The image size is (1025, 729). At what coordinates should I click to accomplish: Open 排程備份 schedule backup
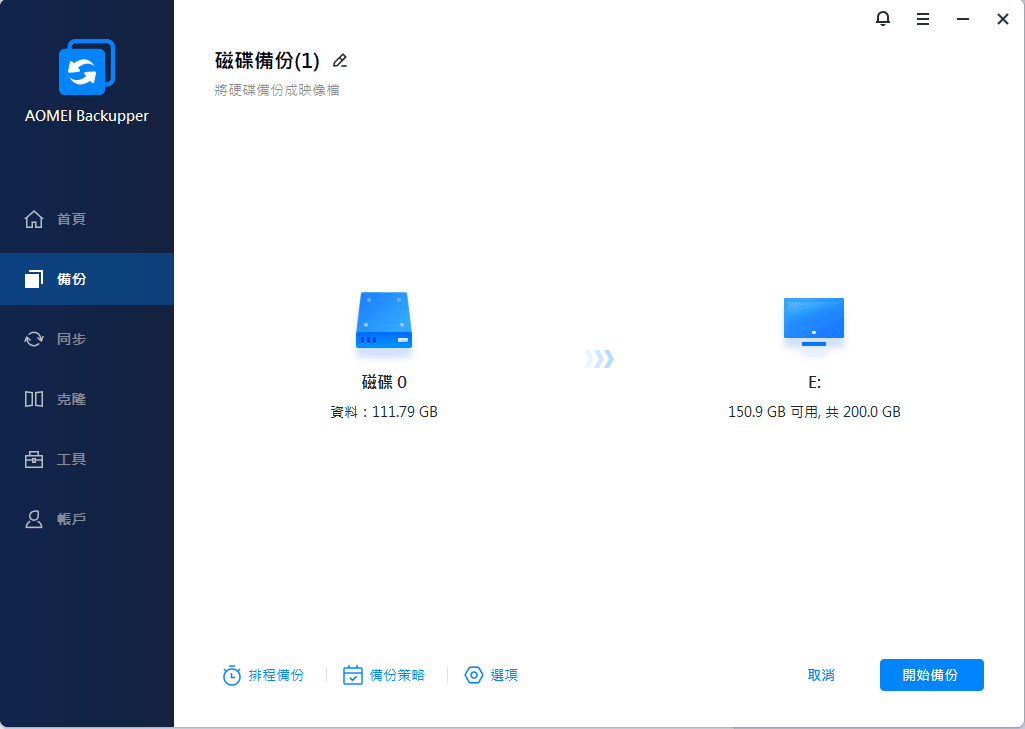tap(263, 675)
